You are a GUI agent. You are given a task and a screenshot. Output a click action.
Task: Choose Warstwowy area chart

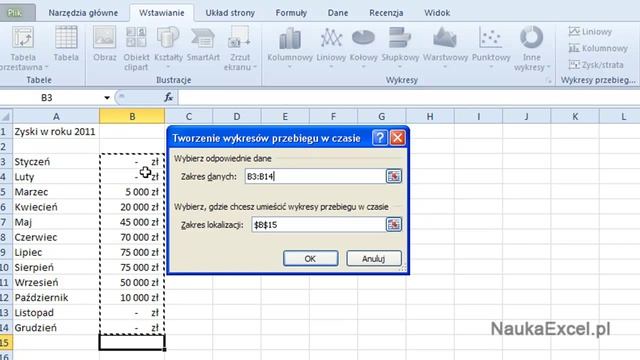(x=445, y=48)
